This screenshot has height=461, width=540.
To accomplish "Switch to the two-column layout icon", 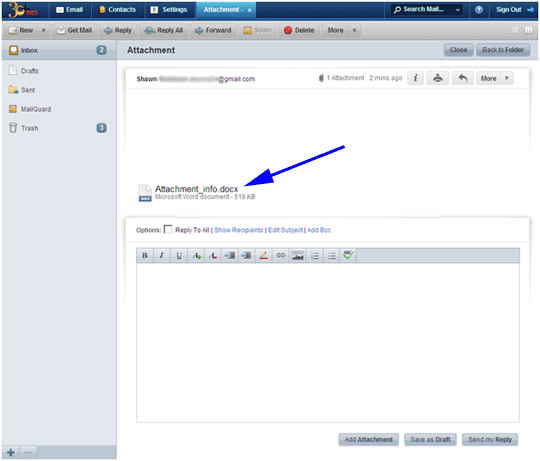I will [x=515, y=30].
